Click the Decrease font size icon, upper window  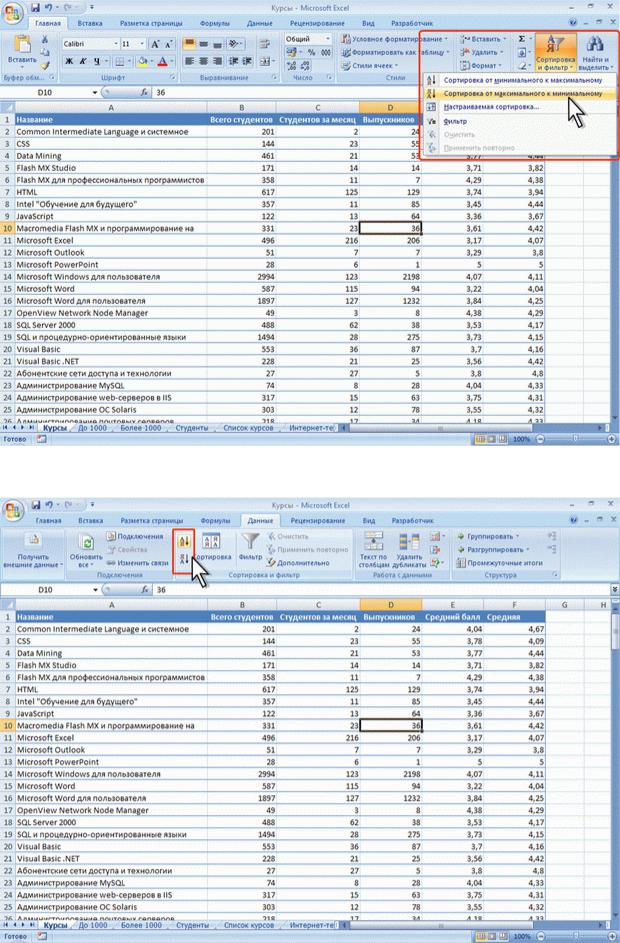168,44
